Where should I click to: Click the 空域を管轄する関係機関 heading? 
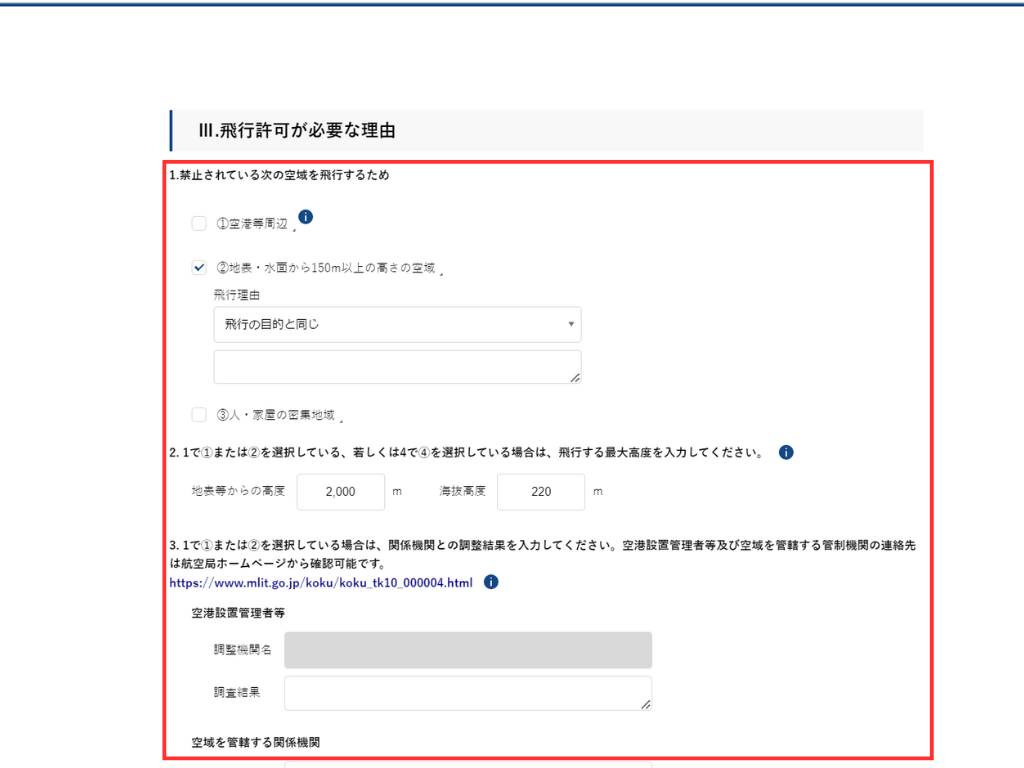point(257,743)
